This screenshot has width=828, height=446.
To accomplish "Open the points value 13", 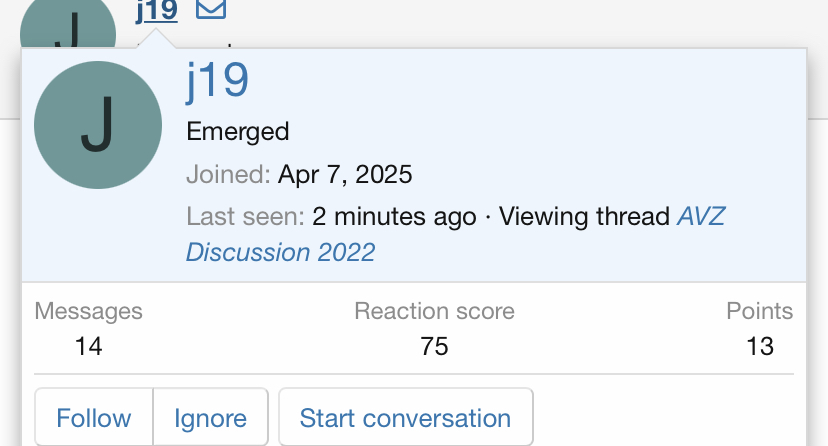I will [x=760, y=347].
